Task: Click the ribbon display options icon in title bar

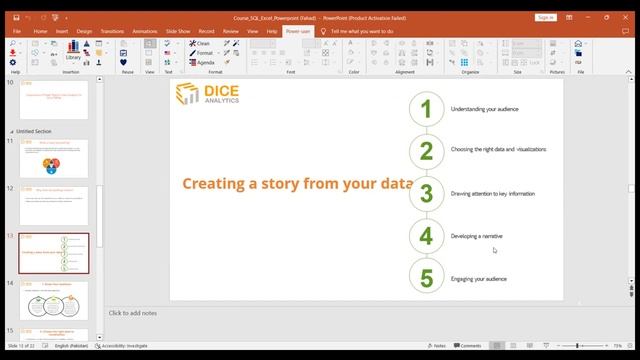Action: click(x=569, y=18)
